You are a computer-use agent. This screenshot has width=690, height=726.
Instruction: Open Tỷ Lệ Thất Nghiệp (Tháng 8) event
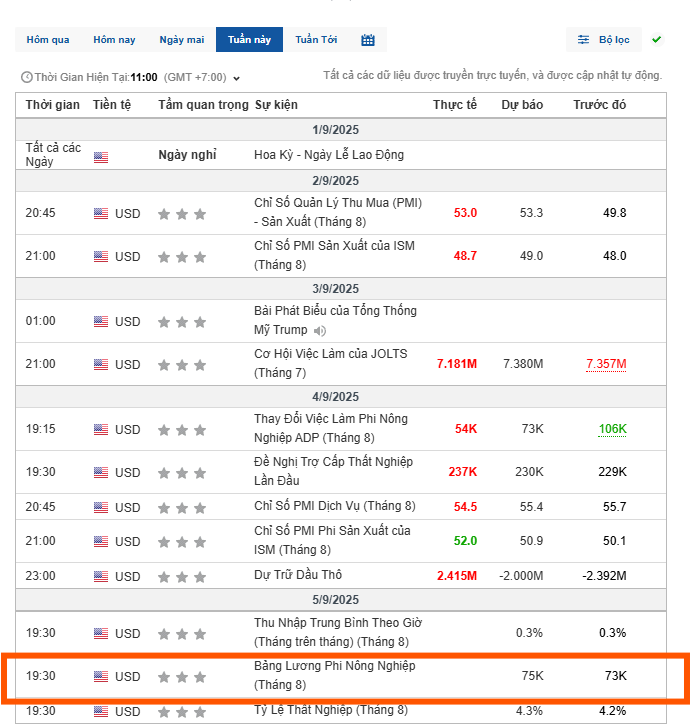(x=331, y=710)
